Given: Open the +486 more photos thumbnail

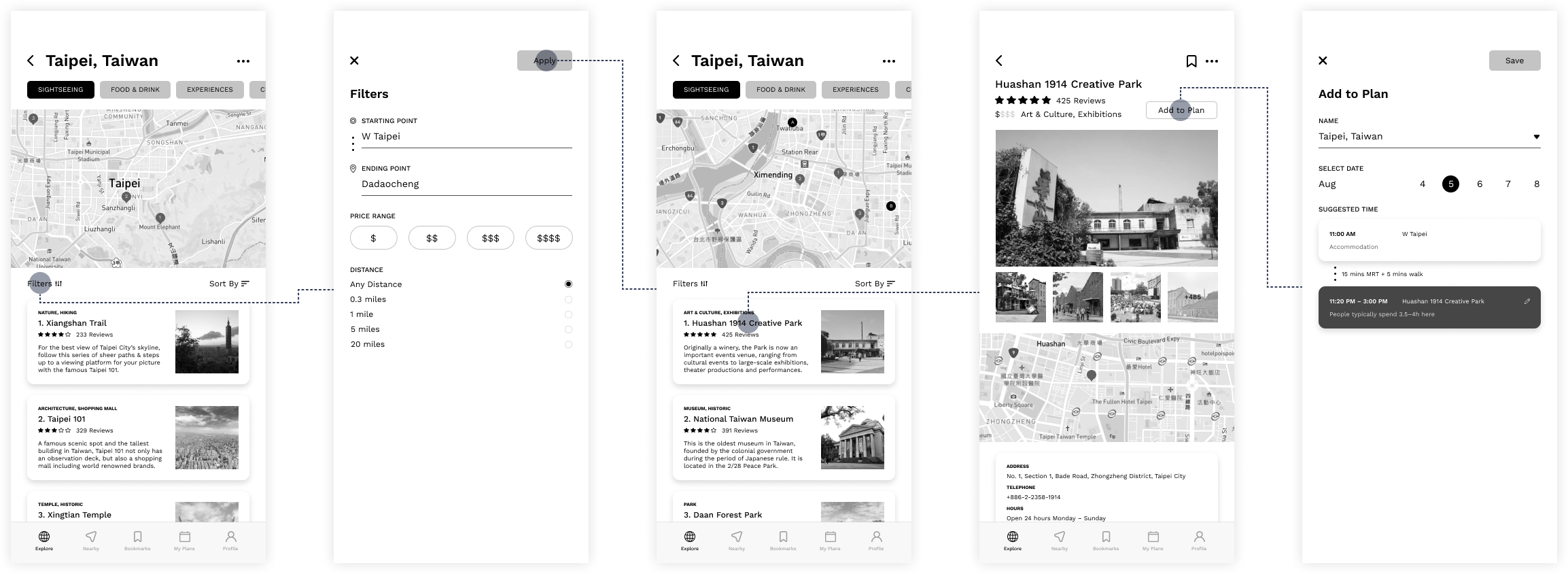Looking at the screenshot, I should click(x=1192, y=297).
